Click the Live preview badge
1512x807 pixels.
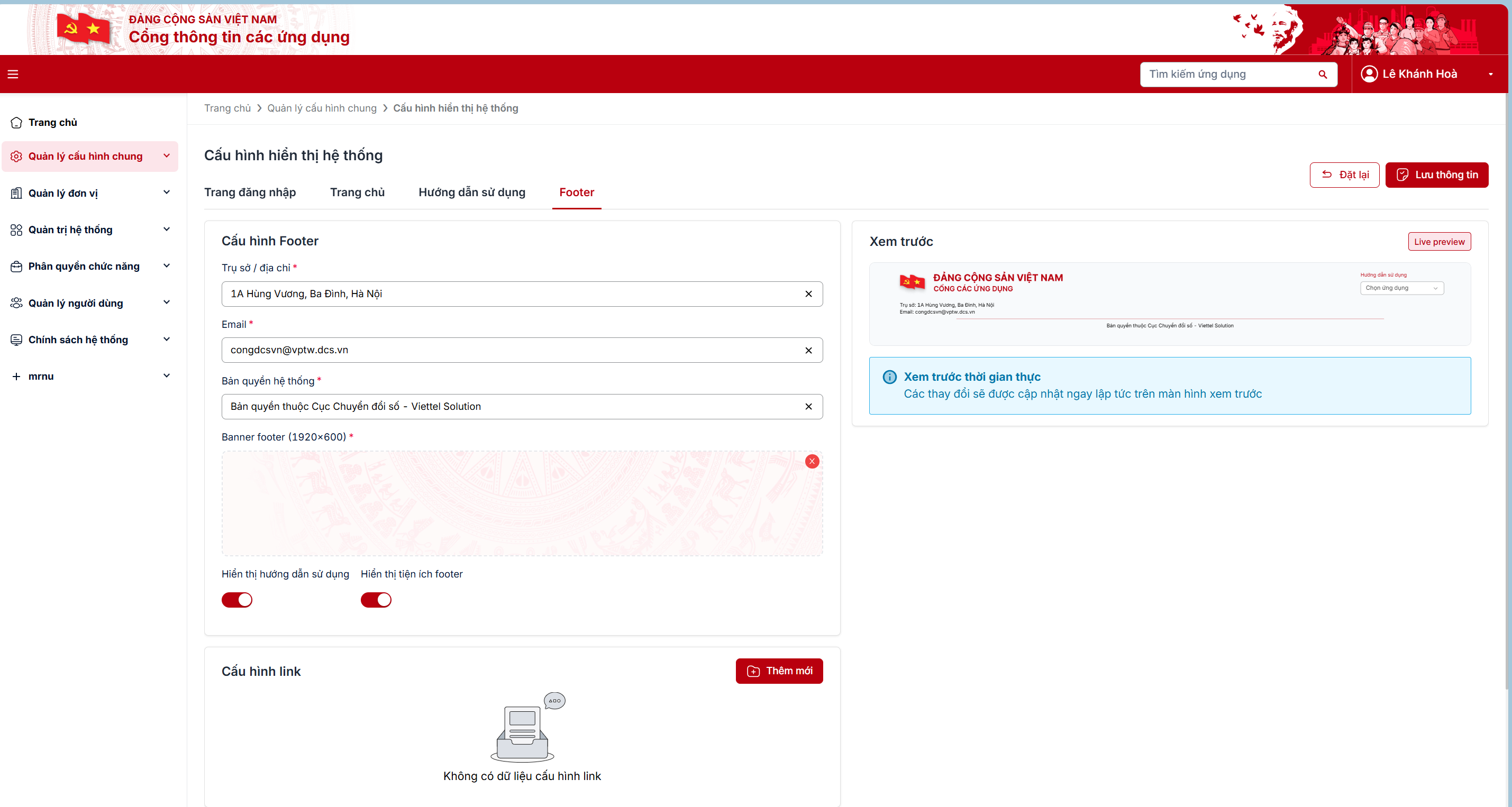pos(1439,242)
